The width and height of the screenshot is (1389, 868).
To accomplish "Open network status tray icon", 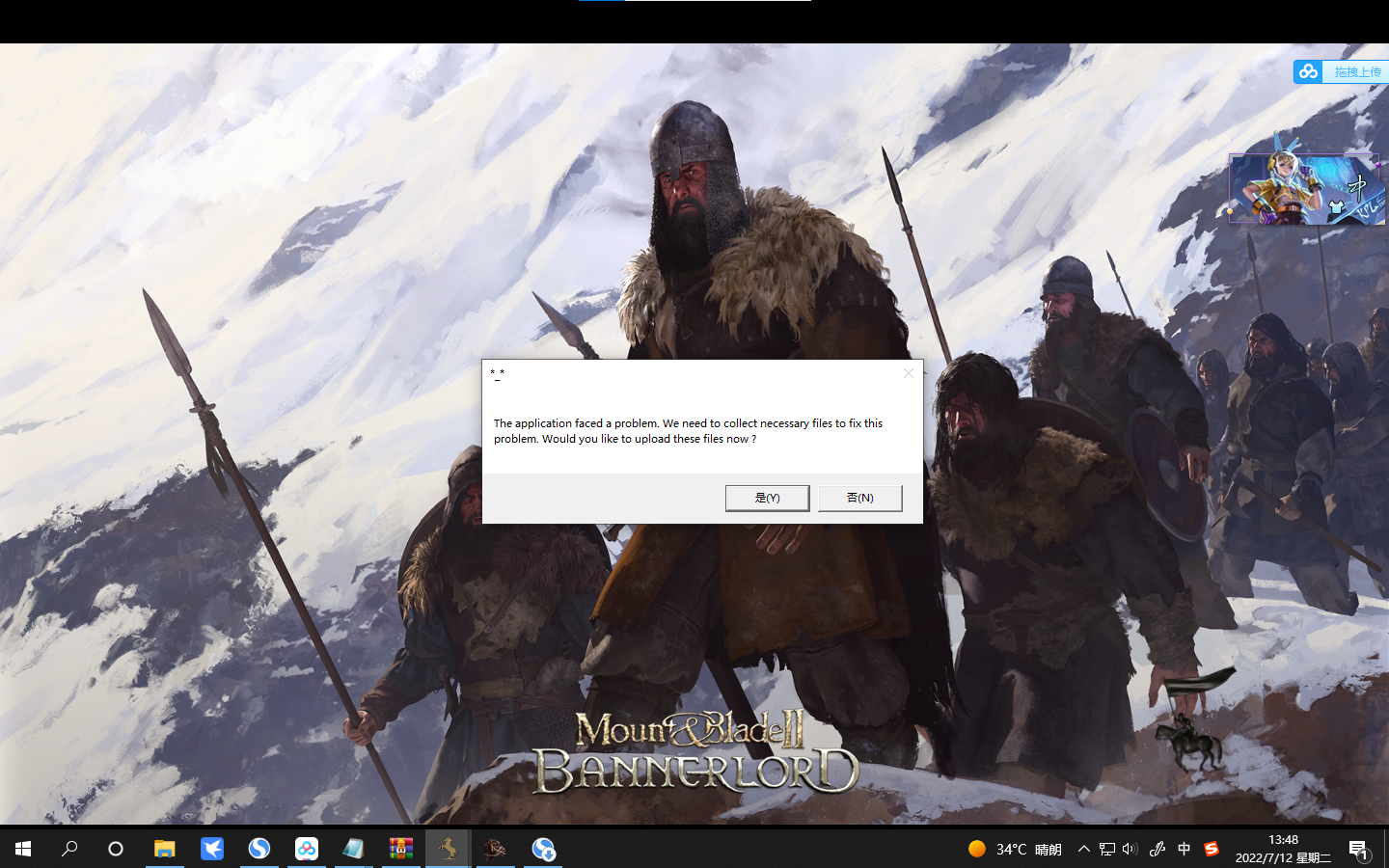I will (x=1107, y=849).
